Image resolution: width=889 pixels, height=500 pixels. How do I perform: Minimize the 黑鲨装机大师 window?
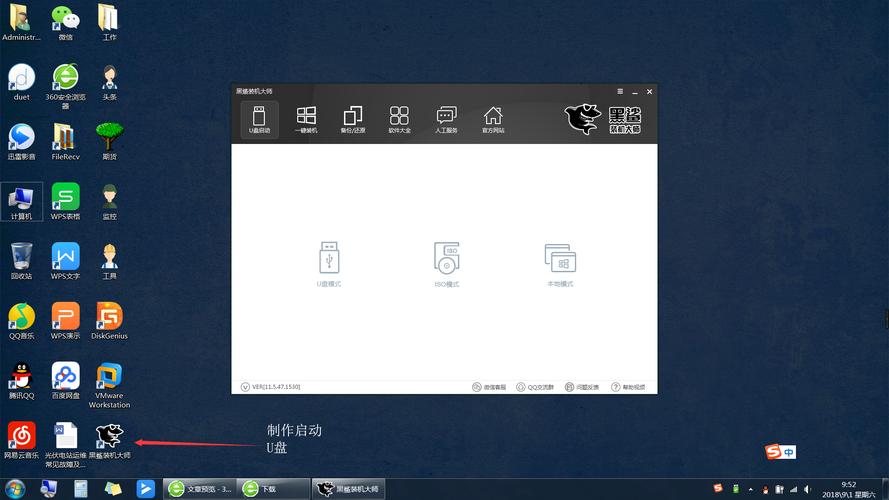click(x=635, y=91)
